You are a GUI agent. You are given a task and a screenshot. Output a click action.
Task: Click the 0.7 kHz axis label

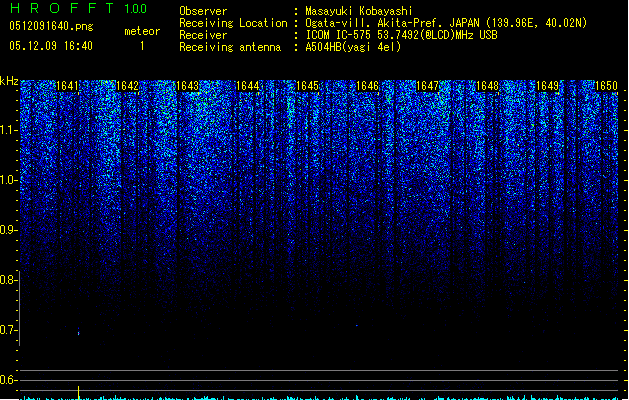8,330
